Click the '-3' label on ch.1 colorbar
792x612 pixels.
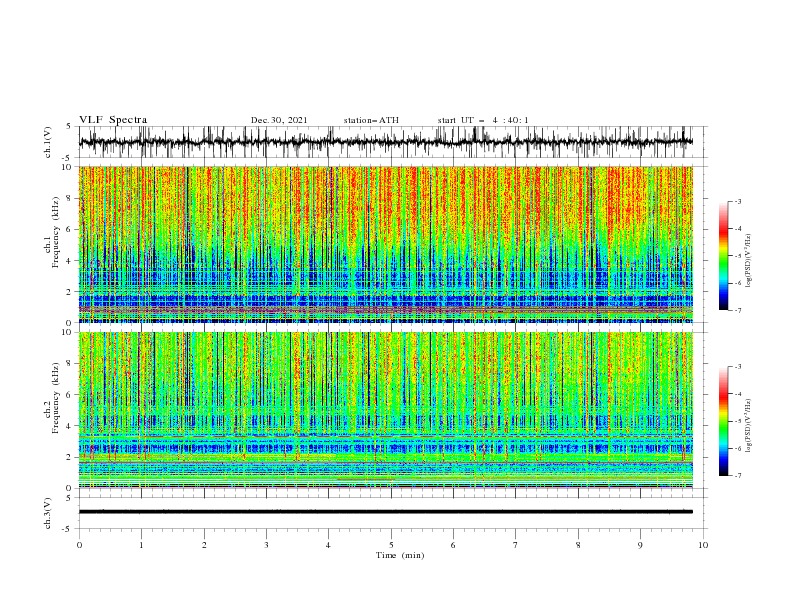(738, 201)
